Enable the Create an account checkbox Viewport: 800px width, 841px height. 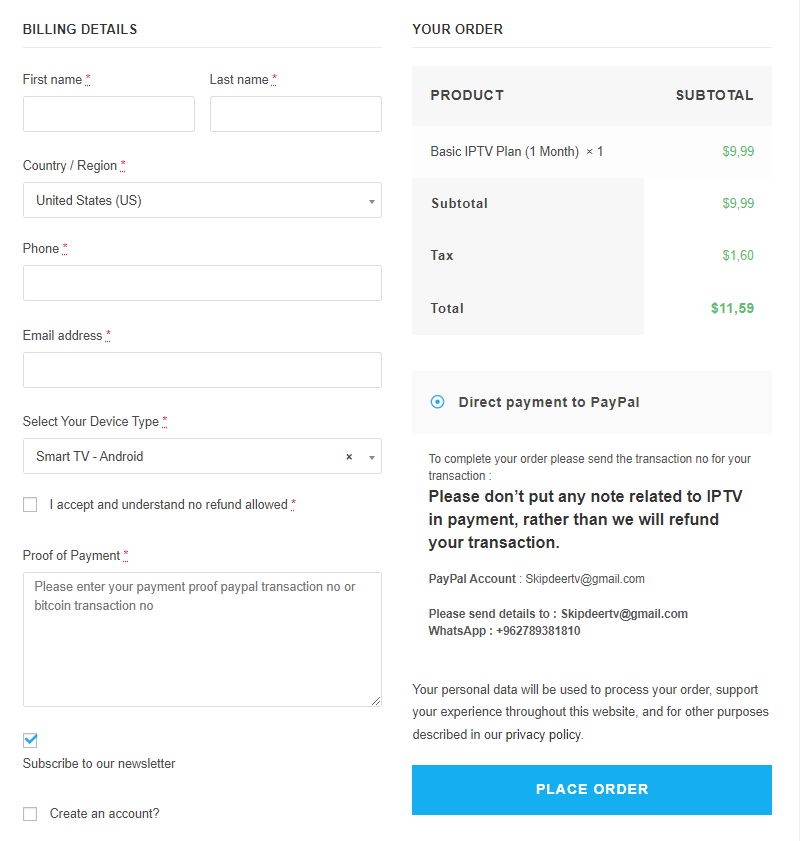[x=30, y=814]
